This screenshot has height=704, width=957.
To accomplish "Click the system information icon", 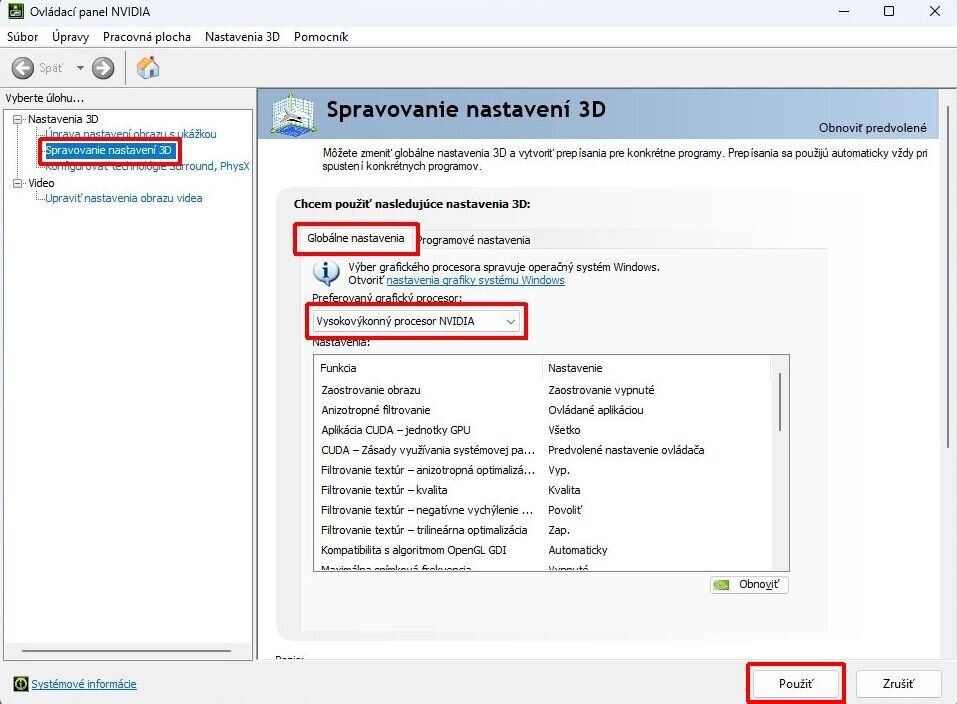I will [20, 684].
